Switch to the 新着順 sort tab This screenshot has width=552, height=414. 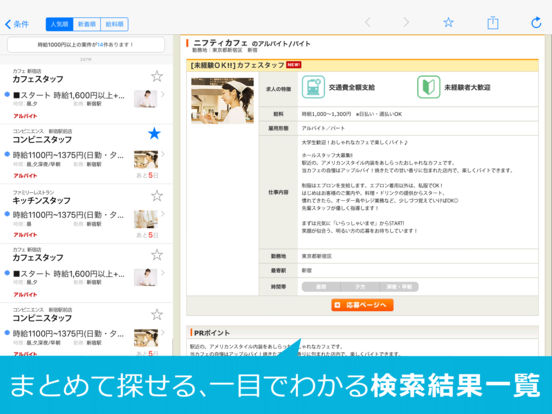87,24
